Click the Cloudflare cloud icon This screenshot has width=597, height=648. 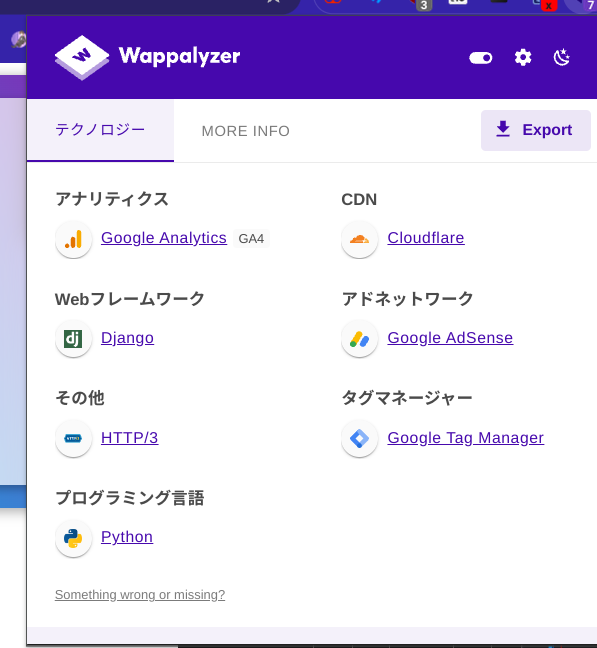359,239
